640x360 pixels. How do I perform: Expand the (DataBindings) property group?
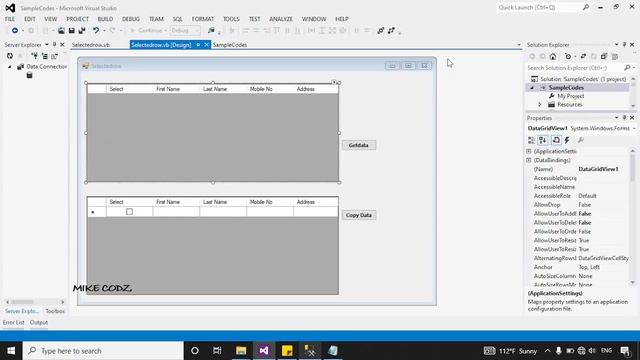tap(529, 160)
